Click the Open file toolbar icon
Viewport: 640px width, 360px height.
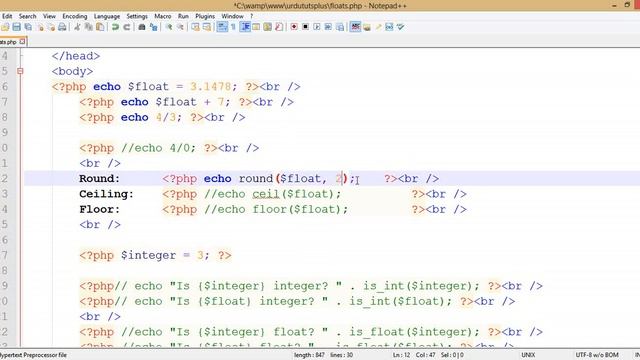(x=5, y=27)
